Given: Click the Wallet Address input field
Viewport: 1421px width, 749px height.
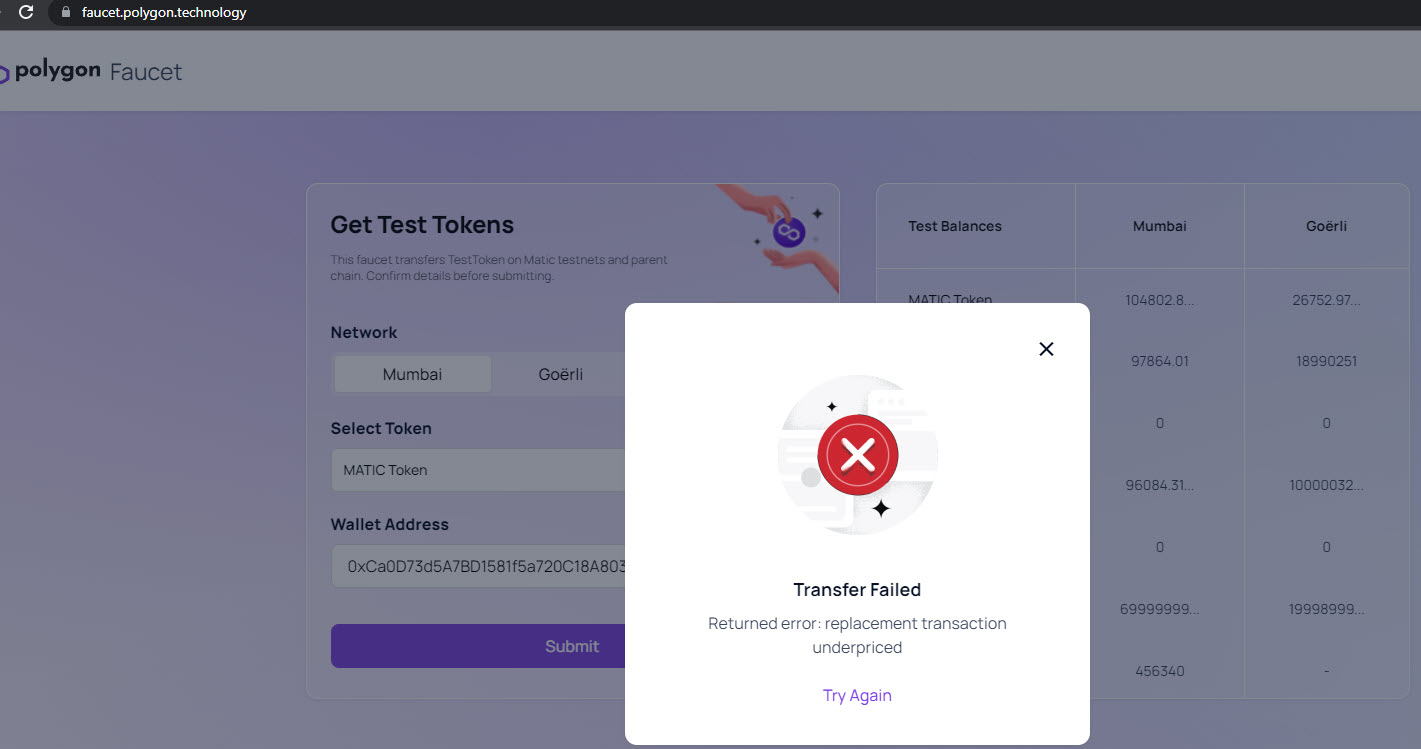Looking at the screenshot, I should click(480, 566).
